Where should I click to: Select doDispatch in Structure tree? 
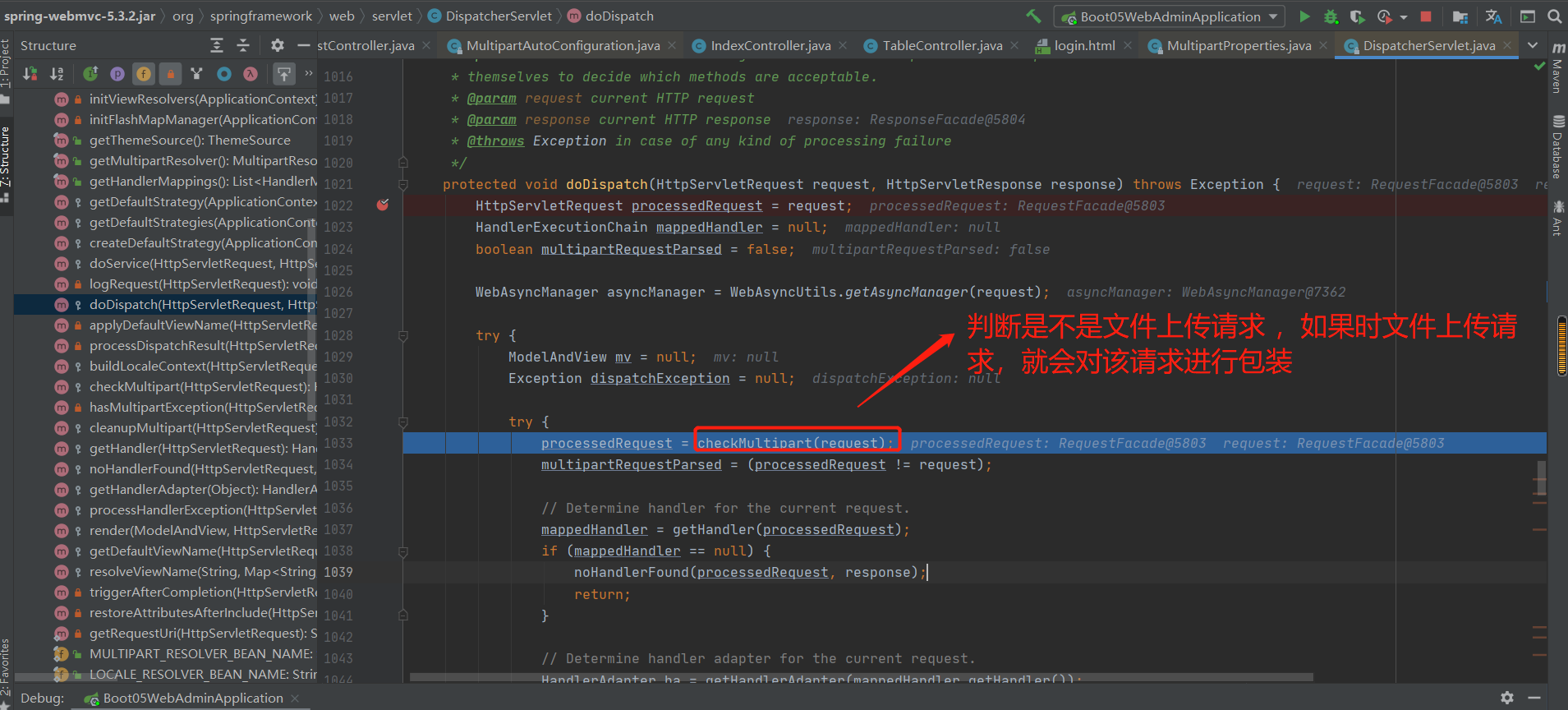[166, 304]
